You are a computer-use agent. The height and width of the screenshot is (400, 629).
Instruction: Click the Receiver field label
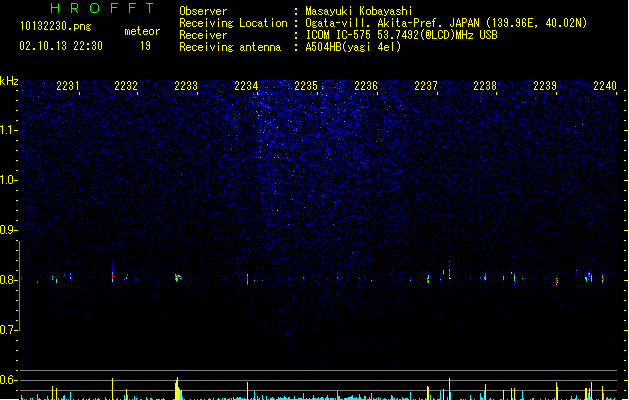[203, 35]
